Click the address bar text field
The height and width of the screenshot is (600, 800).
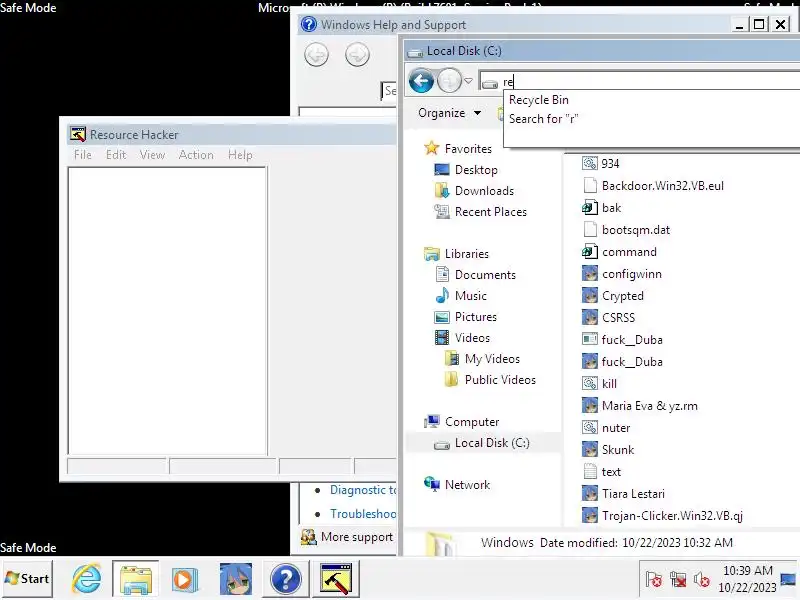(639, 81)
